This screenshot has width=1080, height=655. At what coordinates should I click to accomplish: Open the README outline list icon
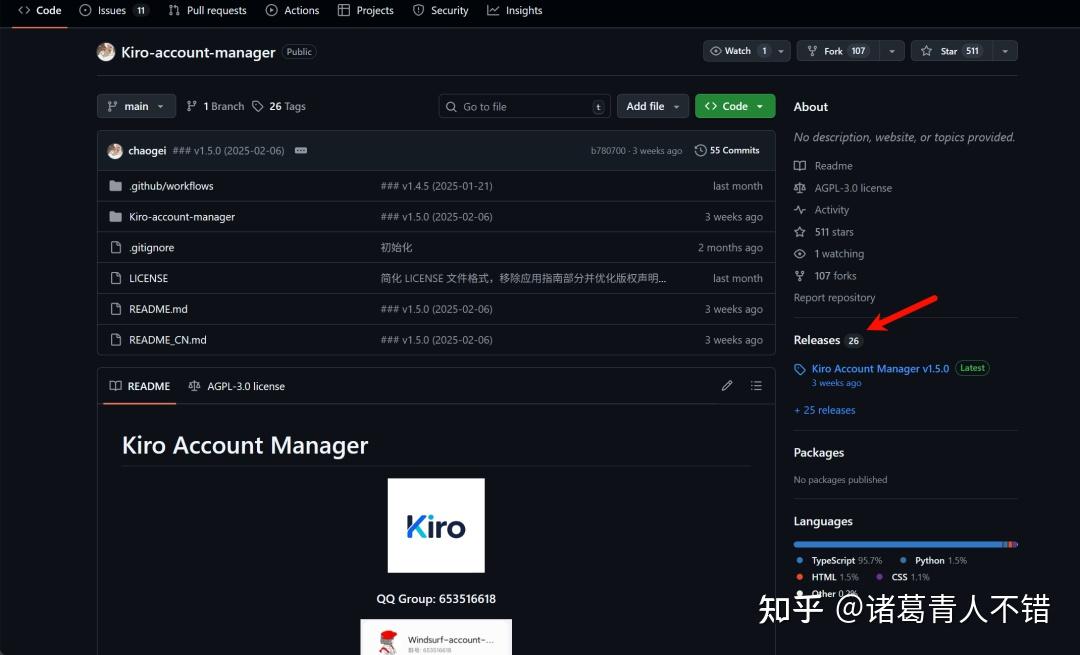(x=756, y=386)
